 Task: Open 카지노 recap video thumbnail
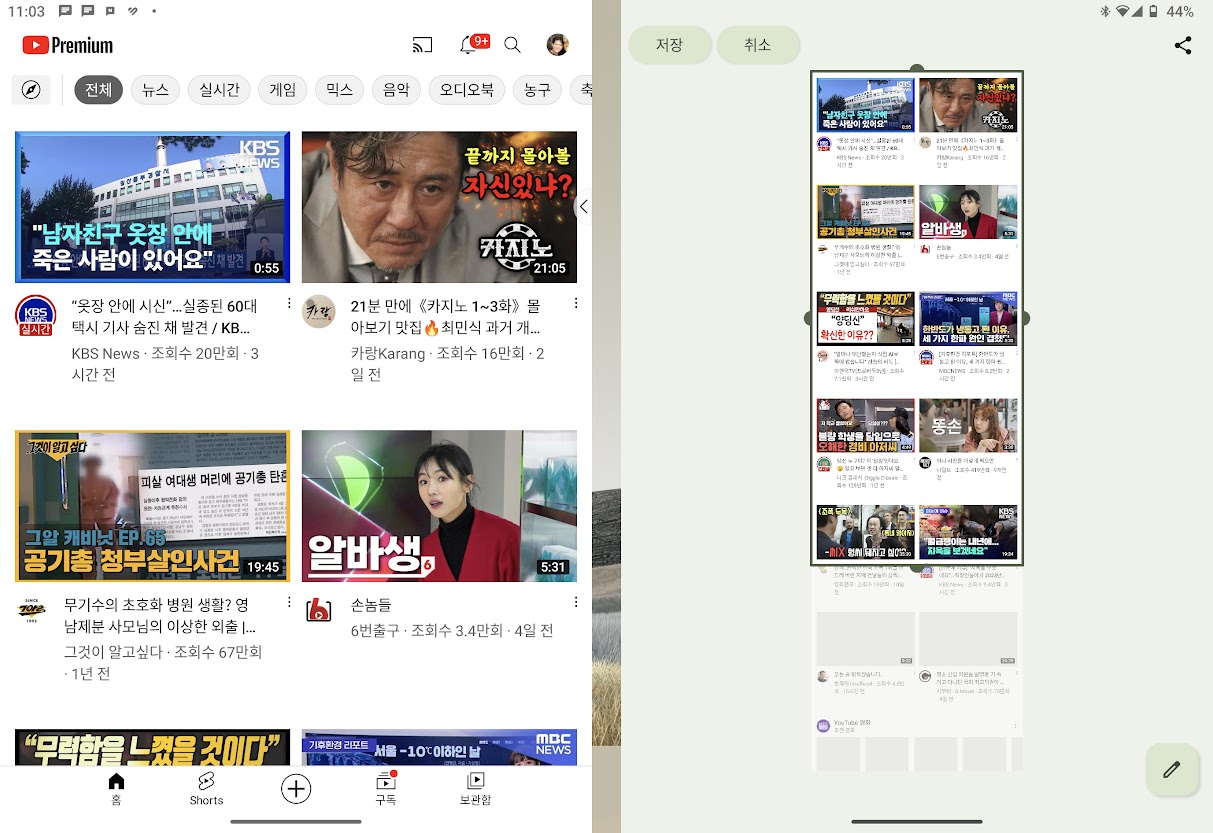[x=439, y=207]
